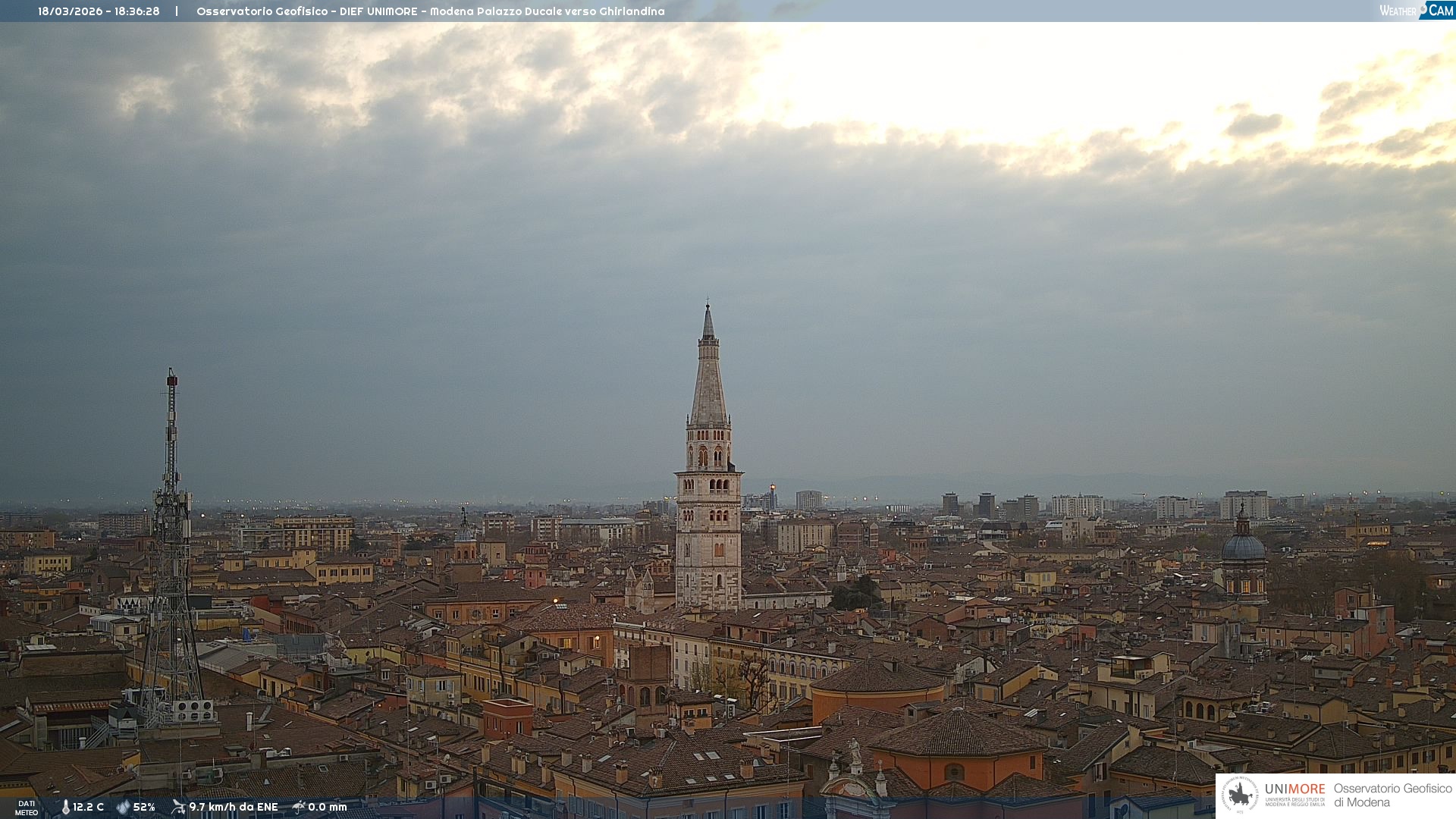The image size is (1456, 819).
Task: Click the red-tipped antenna mast top
Action: pos(172,379)
